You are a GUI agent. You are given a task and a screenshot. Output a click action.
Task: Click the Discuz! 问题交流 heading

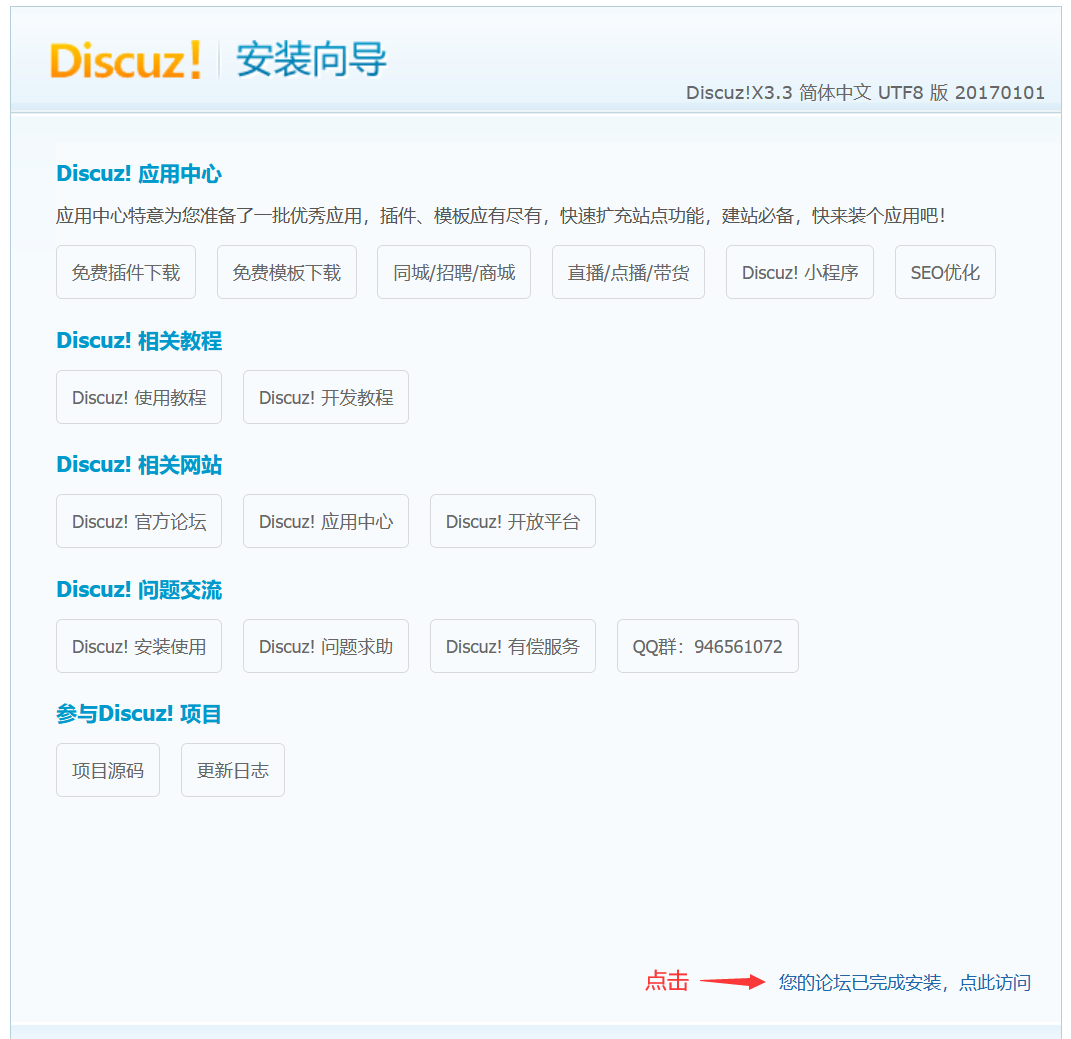coord(139,590)
